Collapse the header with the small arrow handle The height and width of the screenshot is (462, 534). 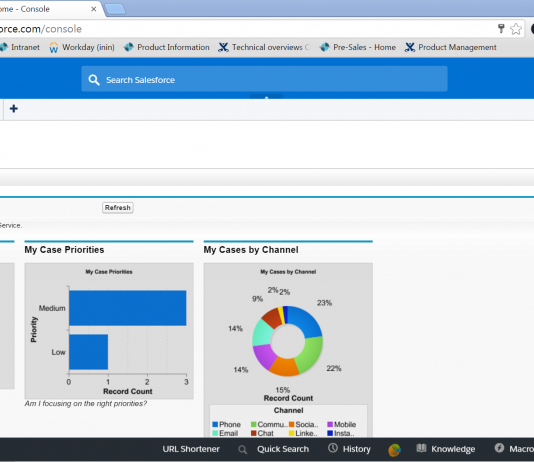[x=266, y=97]
